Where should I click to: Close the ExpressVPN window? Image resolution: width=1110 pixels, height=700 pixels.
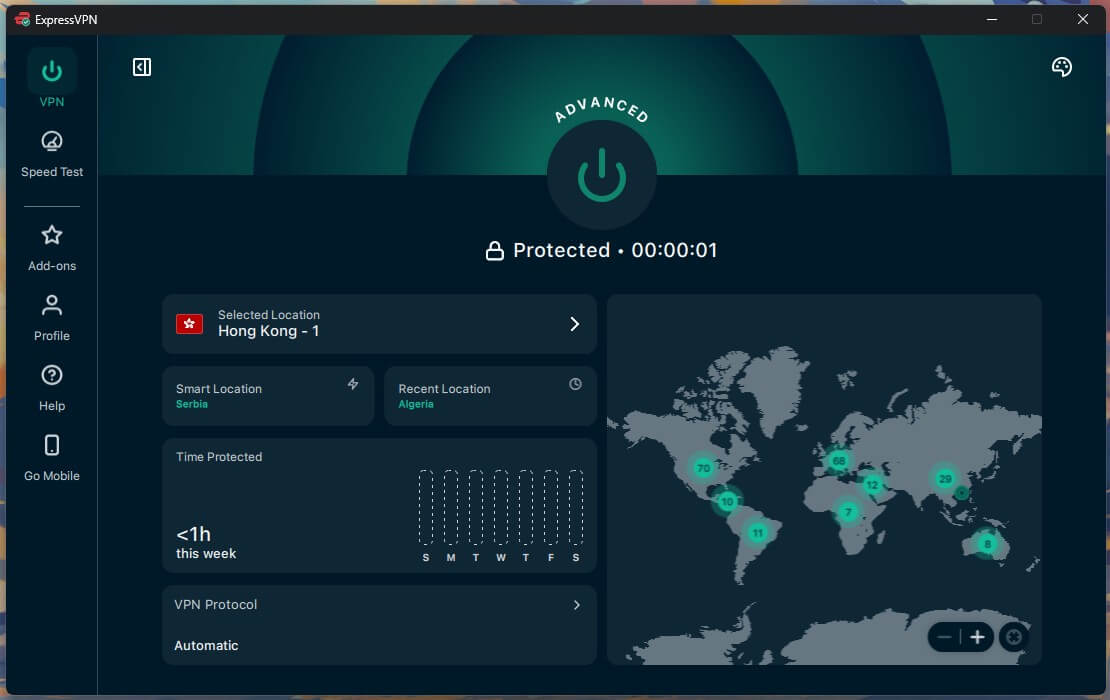pos(1082,19)
